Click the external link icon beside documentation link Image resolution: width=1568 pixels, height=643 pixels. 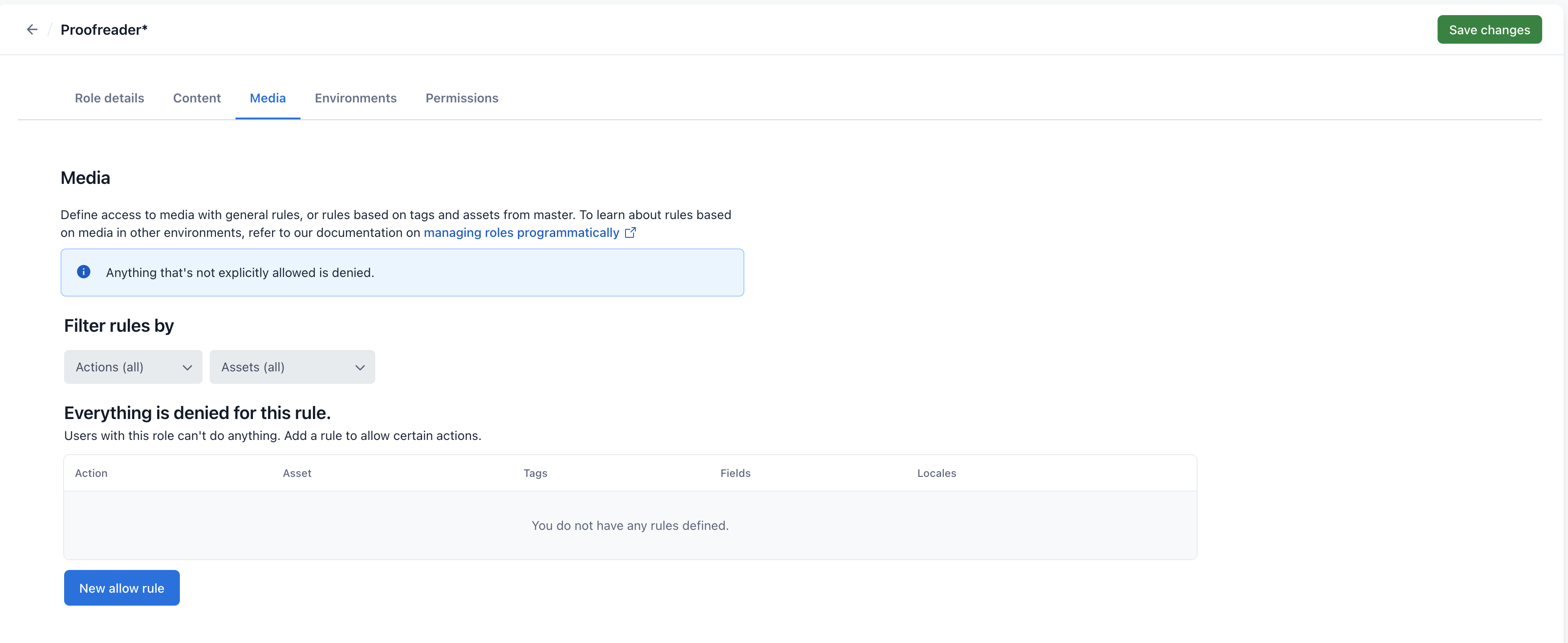pos(630,232)
